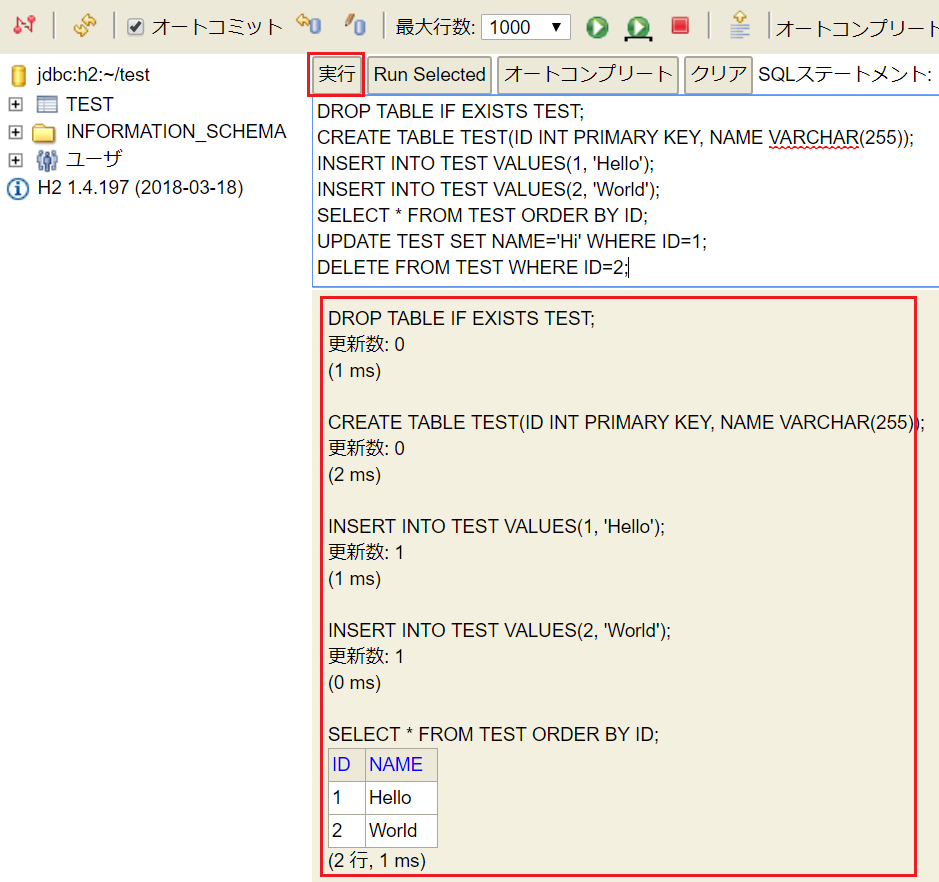Click the Run Selected button
This screenshot has height=882, width=939.
[429, 75]
